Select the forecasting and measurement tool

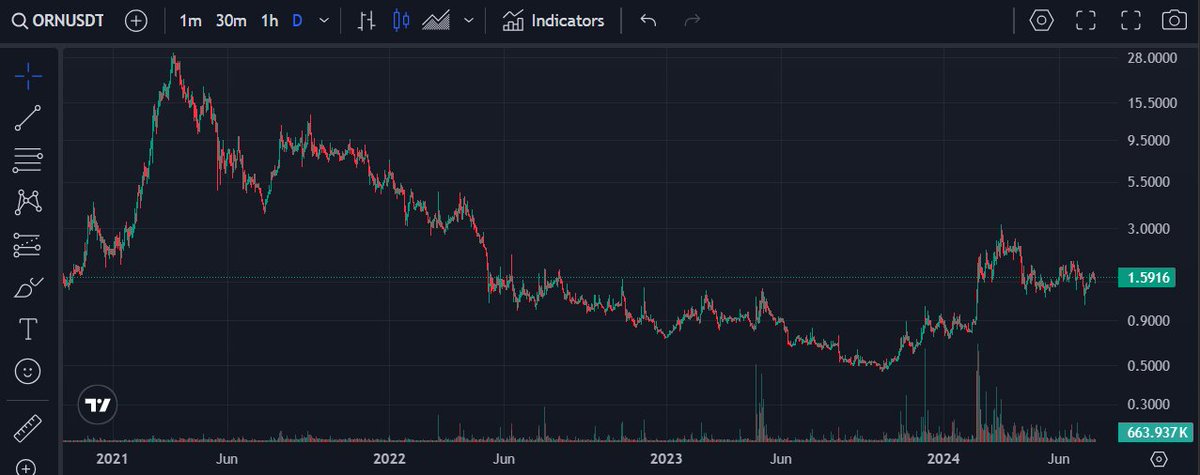(28, 244)
